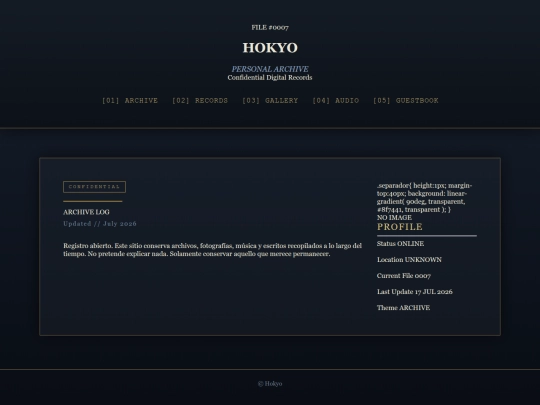
Task: Click the PERSONAL ARCHIVE subtitle
Action: (270, 69)
